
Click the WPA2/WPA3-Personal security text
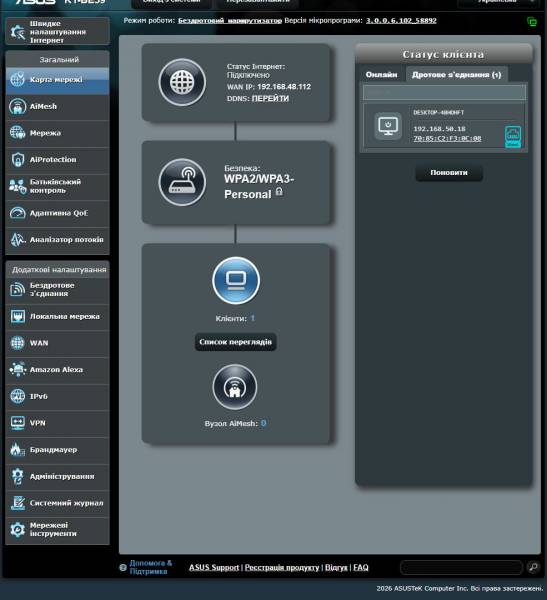pyautogui.click(x=259, y=187)
